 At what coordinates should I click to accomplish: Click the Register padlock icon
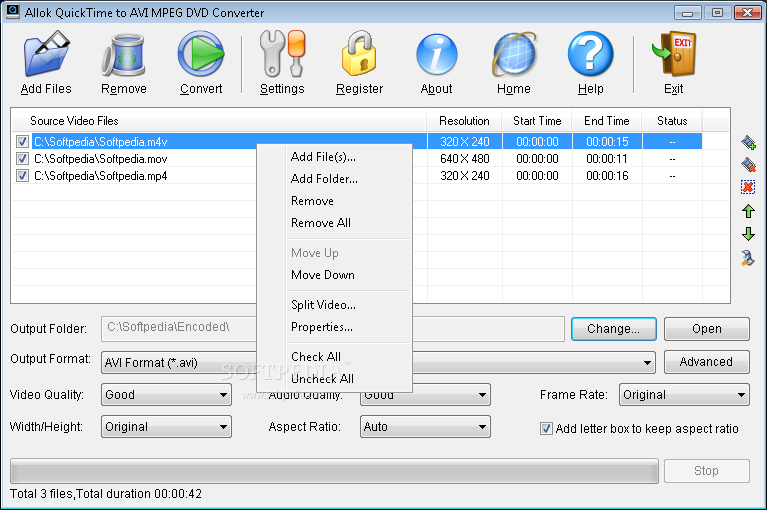coord(359,54)
